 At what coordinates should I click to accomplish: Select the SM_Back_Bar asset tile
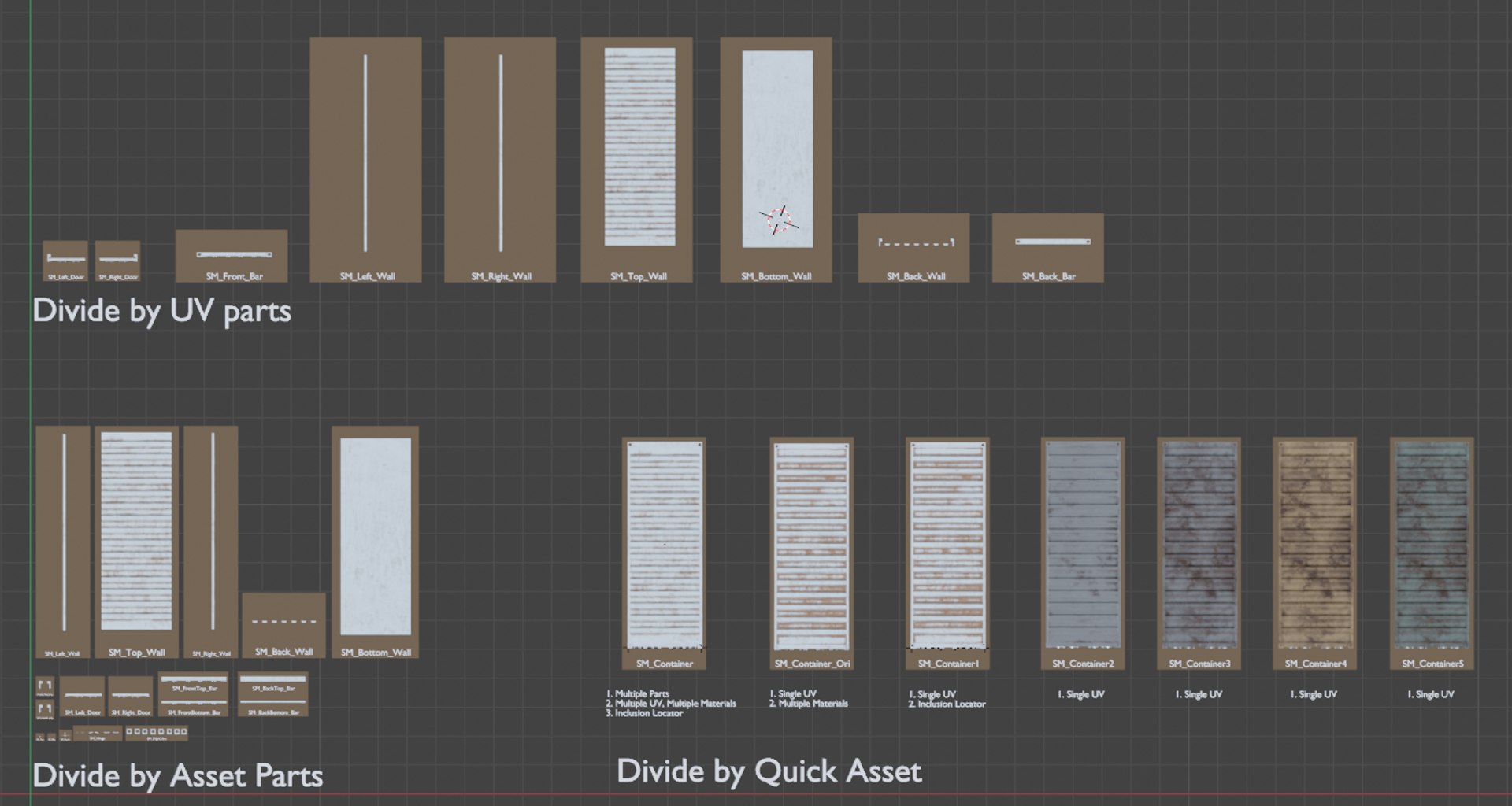[x=1047, y=248]
